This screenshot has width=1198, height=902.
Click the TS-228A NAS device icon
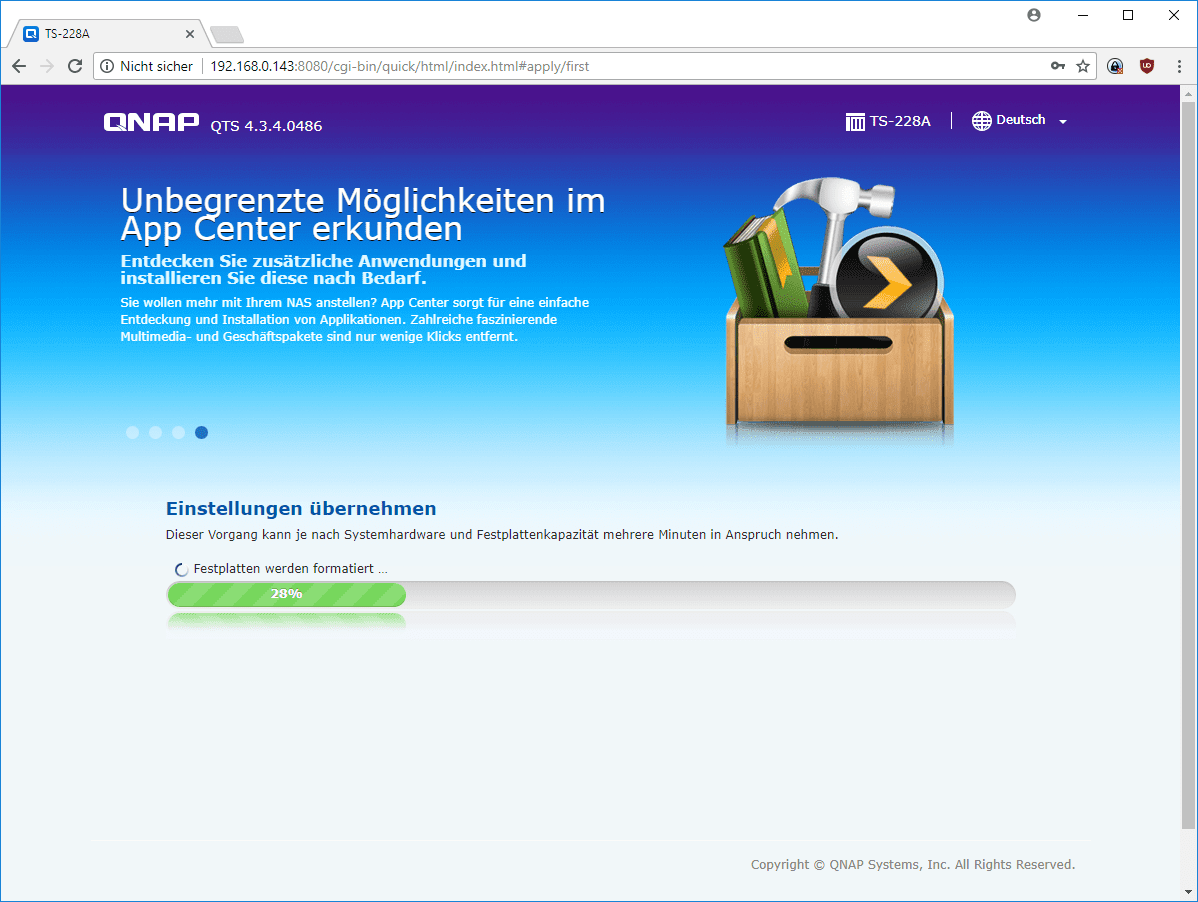click(855, 121)
